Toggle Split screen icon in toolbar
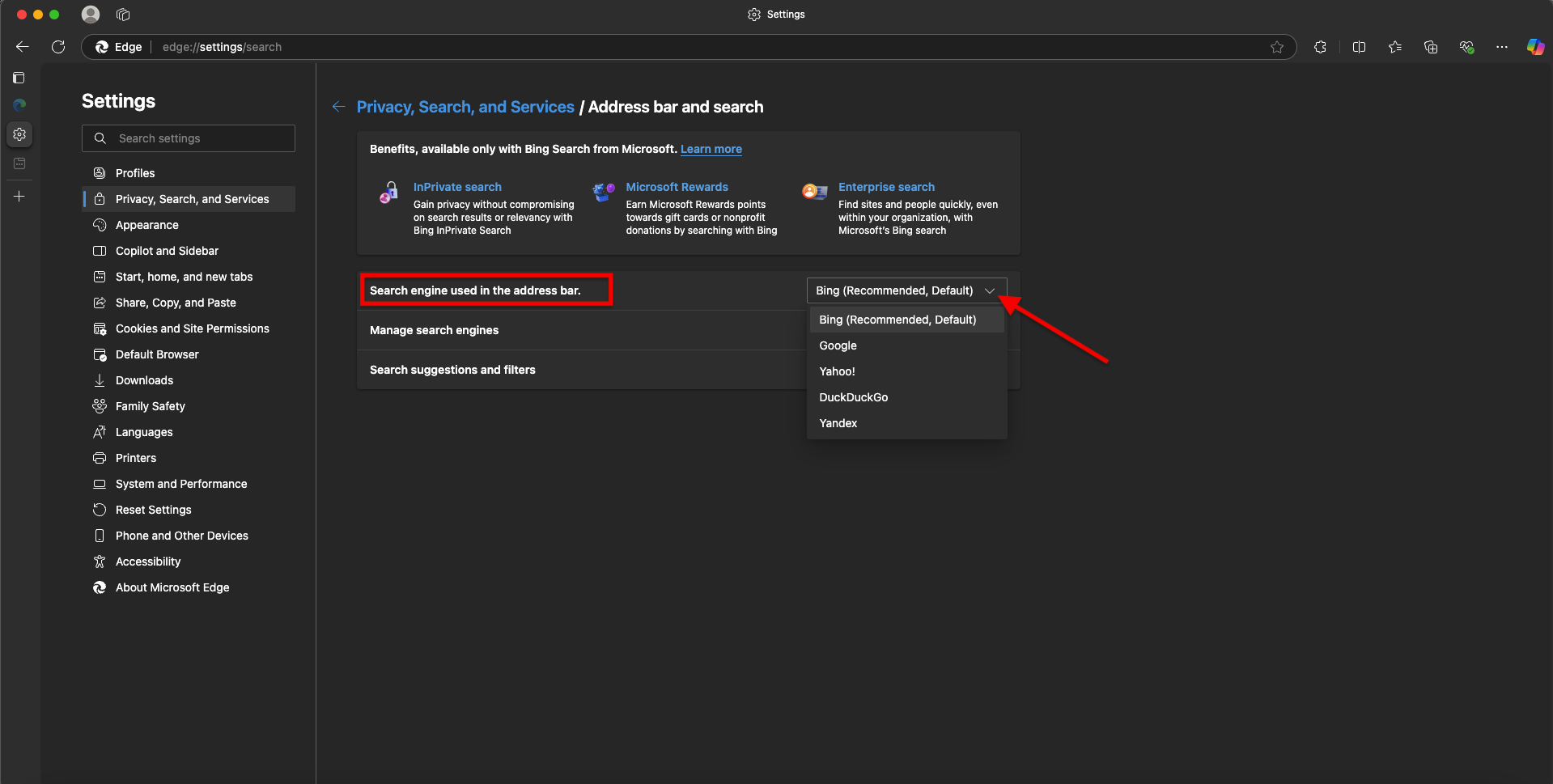The image size is (1553, 784). 1359,47
